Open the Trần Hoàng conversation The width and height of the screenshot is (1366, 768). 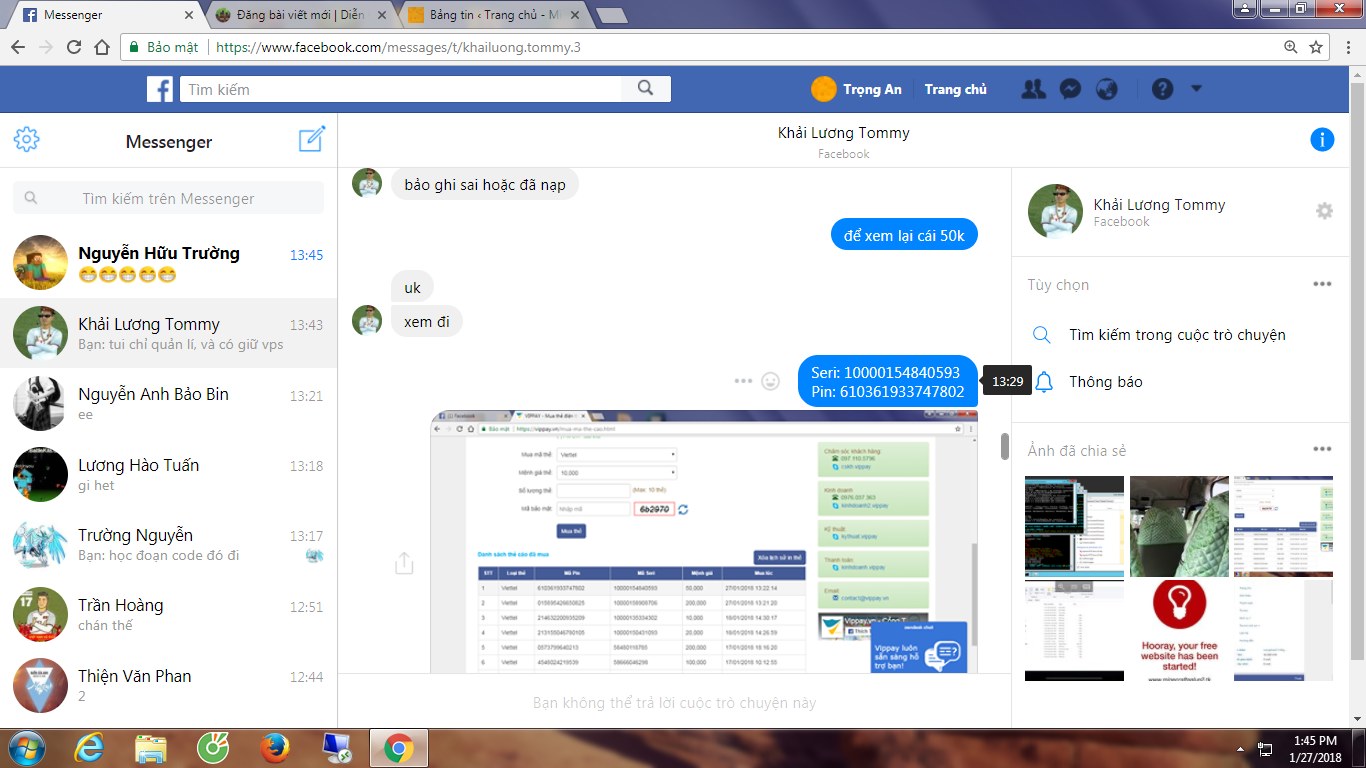[x=169, y=615]
